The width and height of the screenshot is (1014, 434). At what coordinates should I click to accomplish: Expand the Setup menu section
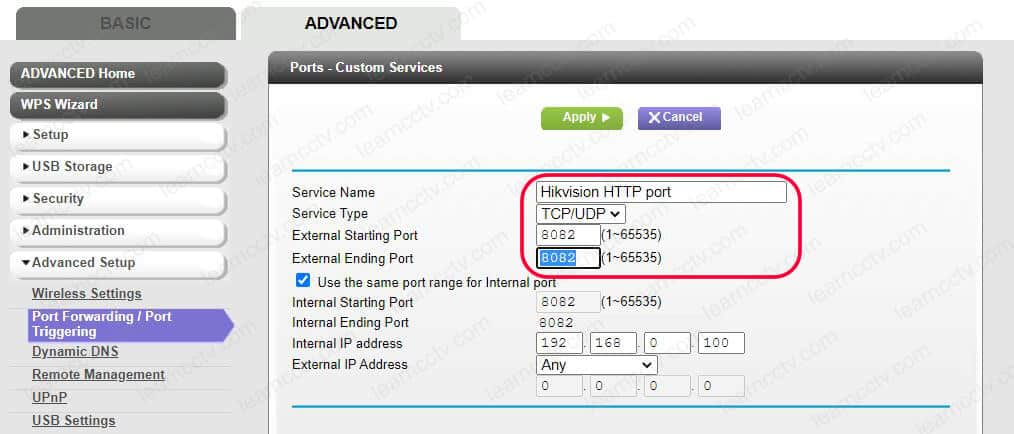pos(116,135)
